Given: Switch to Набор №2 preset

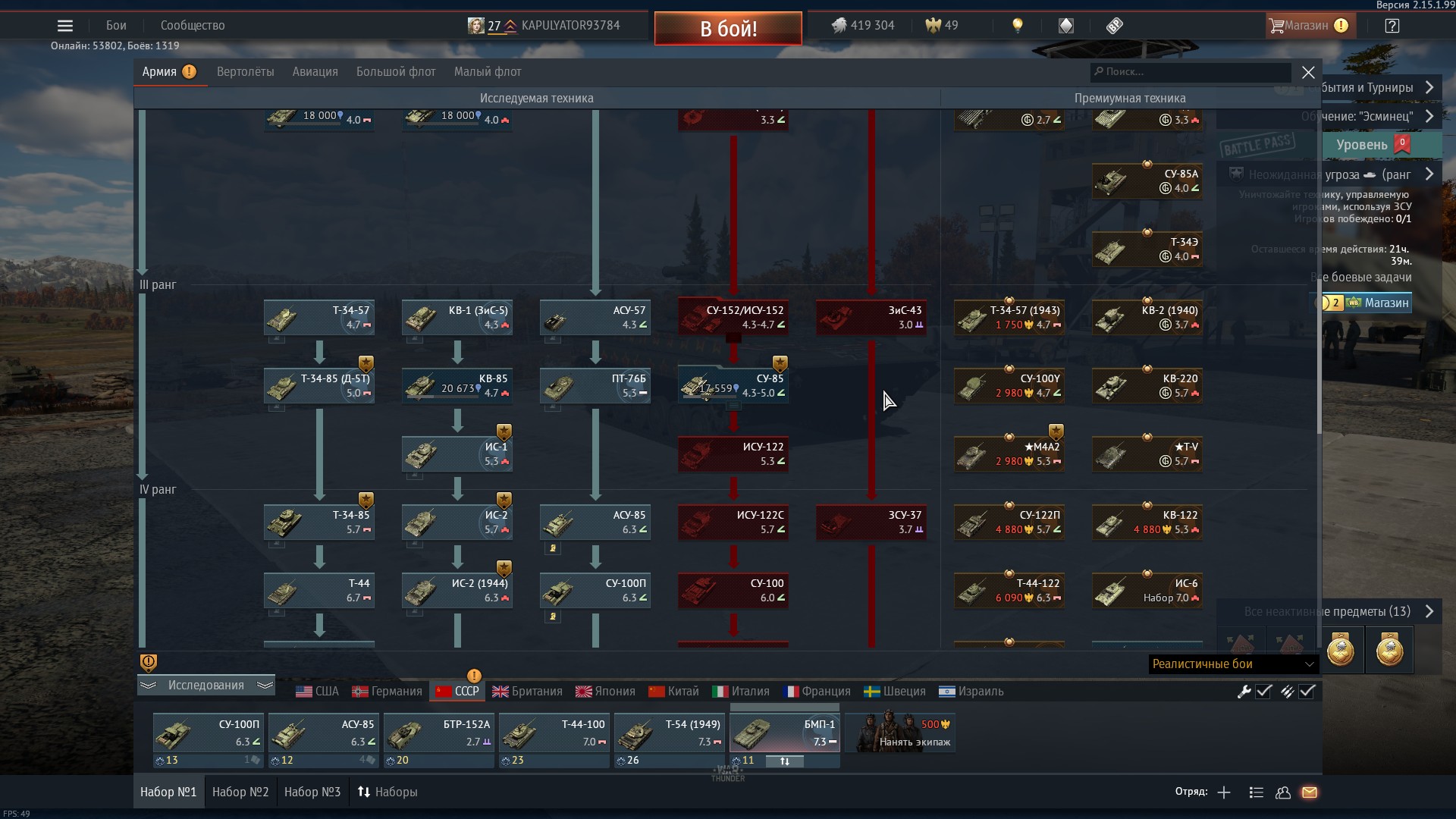Looking at the screenshot, I should tap(240, 792).
